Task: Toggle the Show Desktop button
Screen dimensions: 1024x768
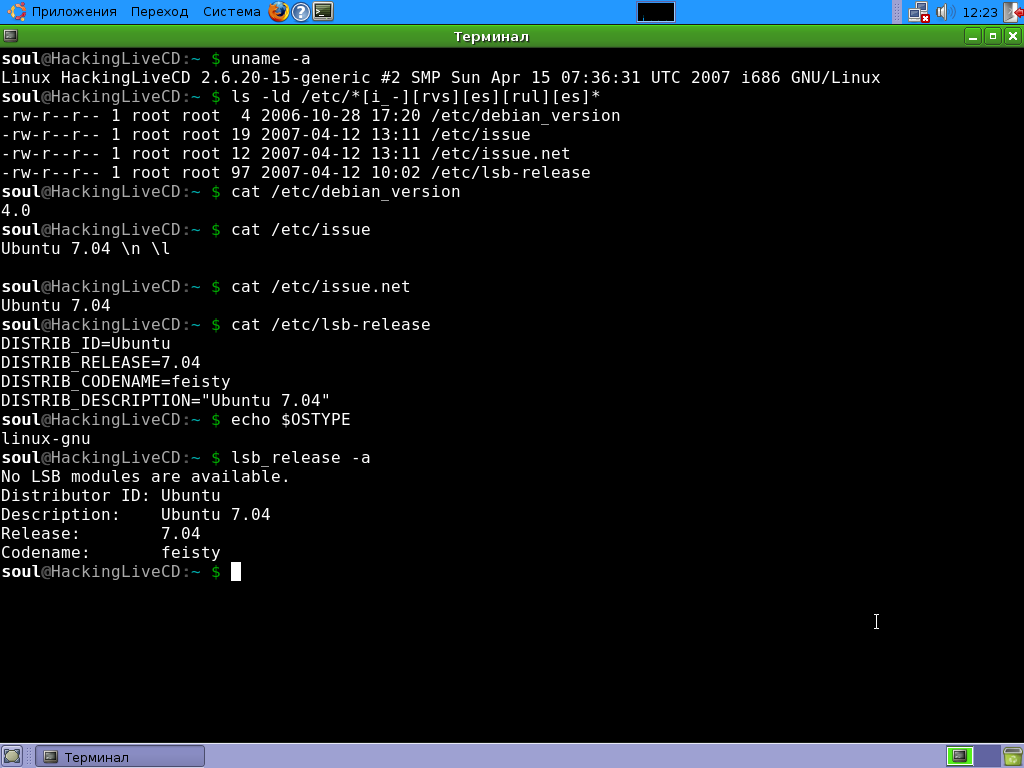Action: coord(12,756)
